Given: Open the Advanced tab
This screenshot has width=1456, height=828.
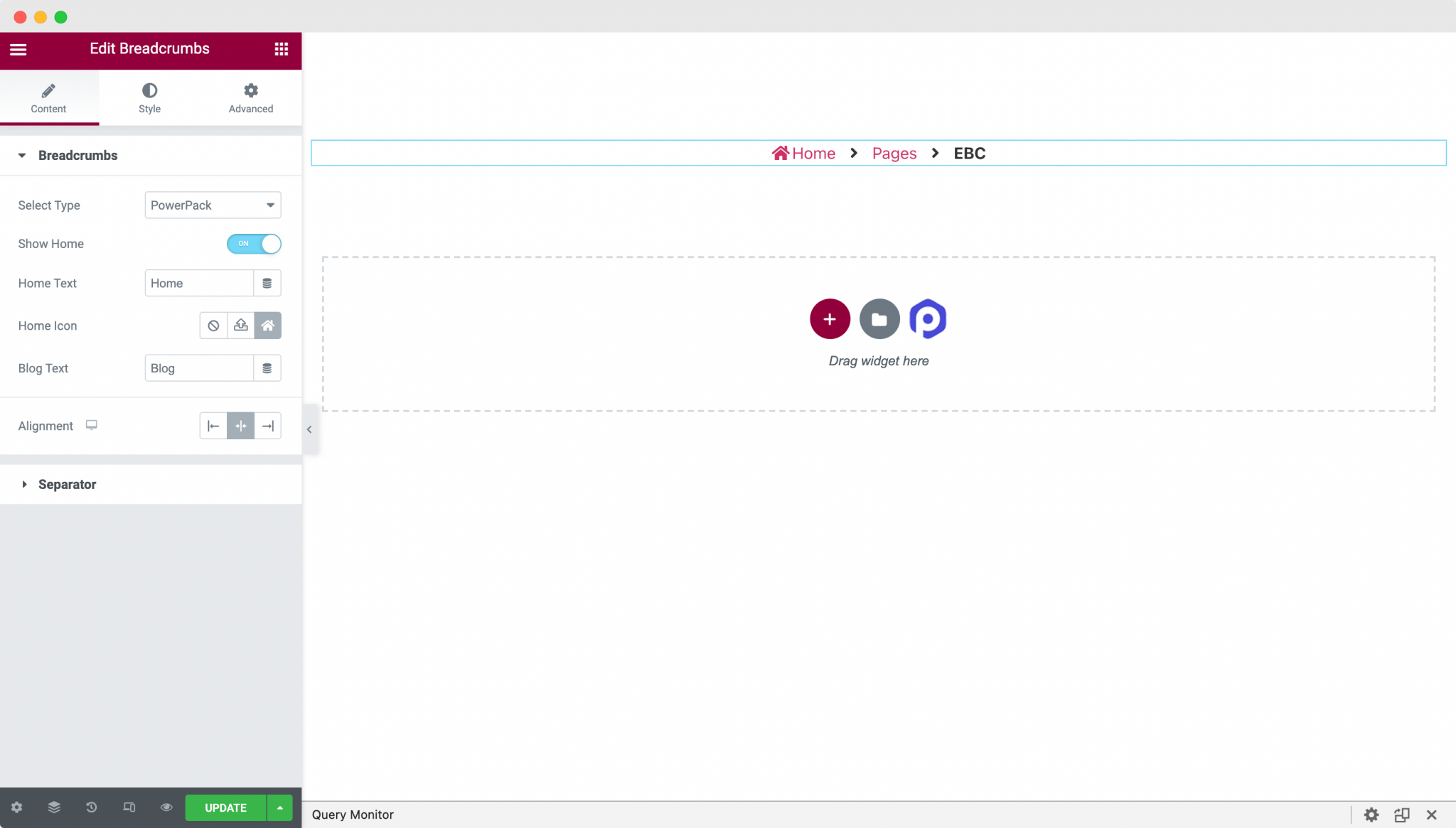Looking at the screenshot, I should pos(250,97).
